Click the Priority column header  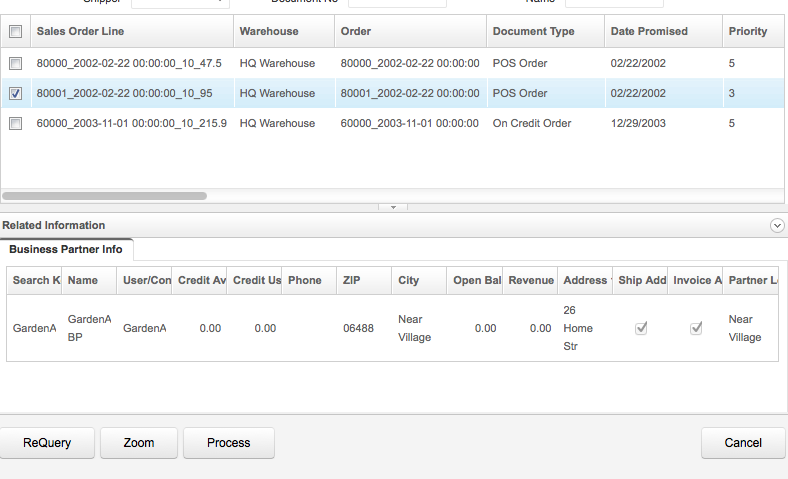(748, 32)
